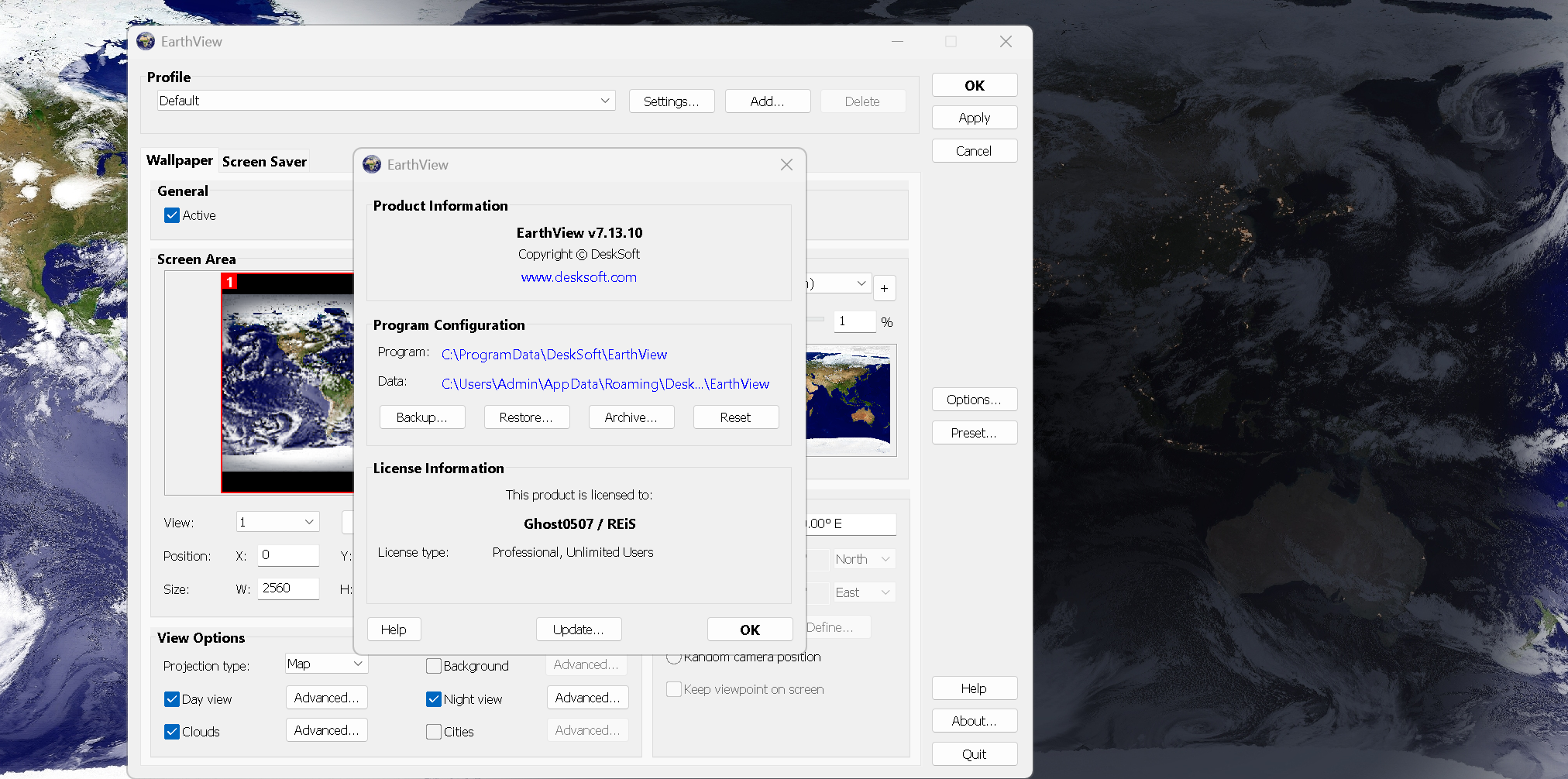Uncheck the Active checkbox

pyautogui.click(x=172, y=215)
